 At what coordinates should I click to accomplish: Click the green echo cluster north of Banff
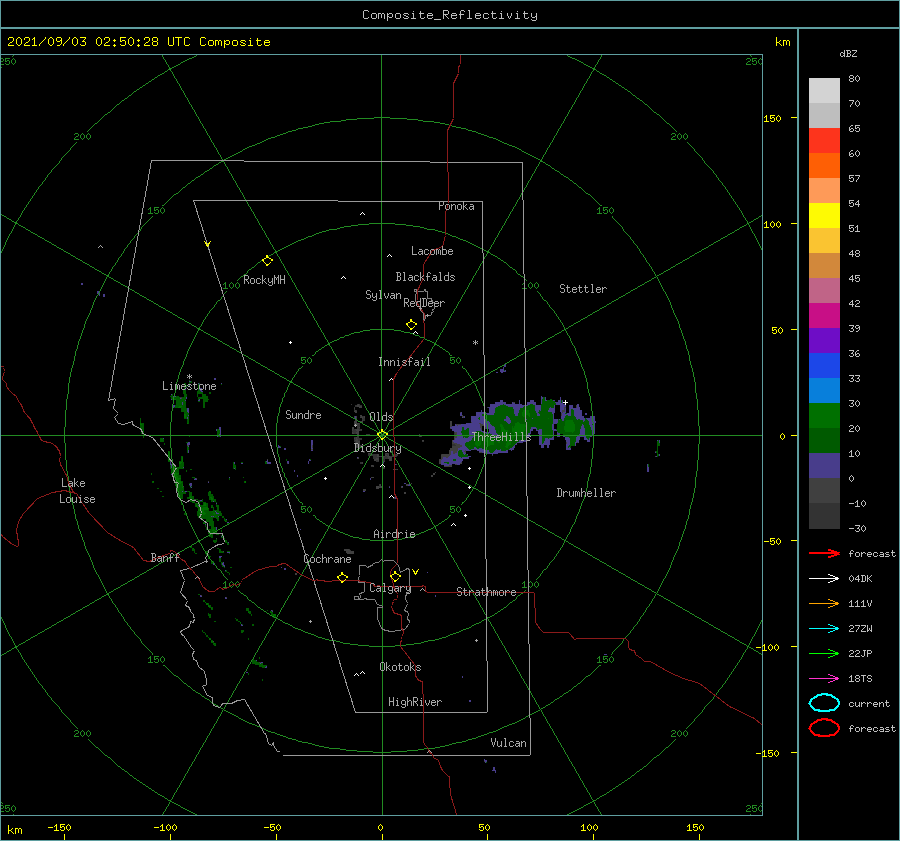[210, 511]
